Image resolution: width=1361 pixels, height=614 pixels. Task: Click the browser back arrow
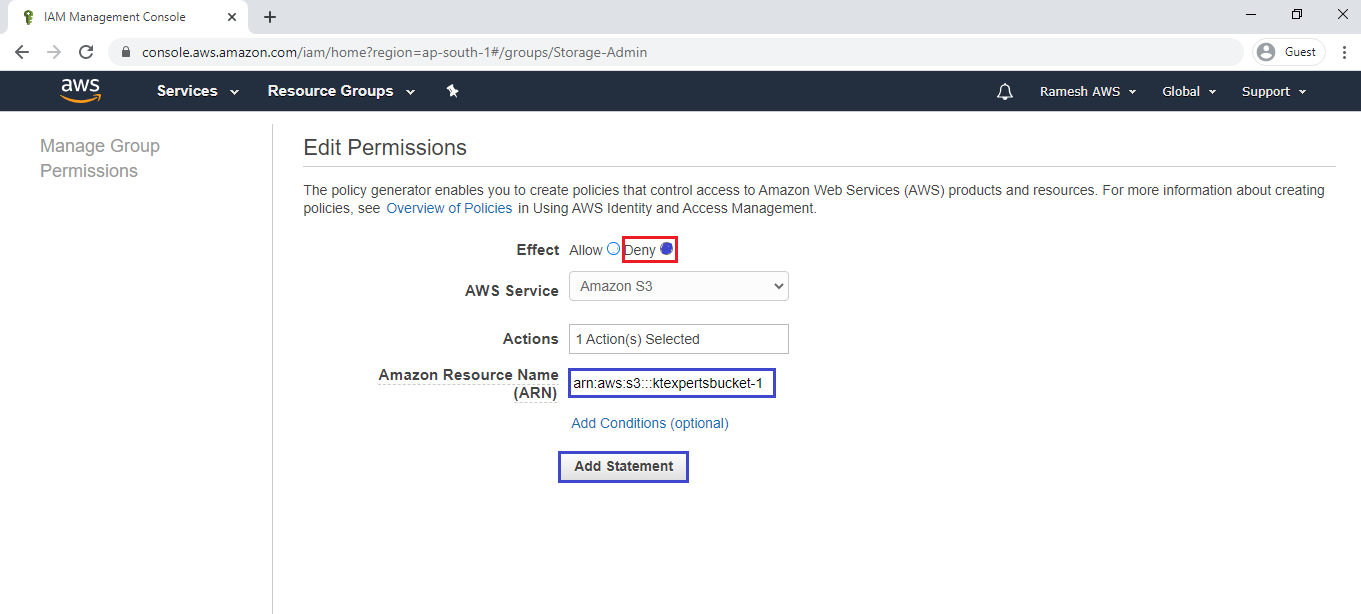22,52
